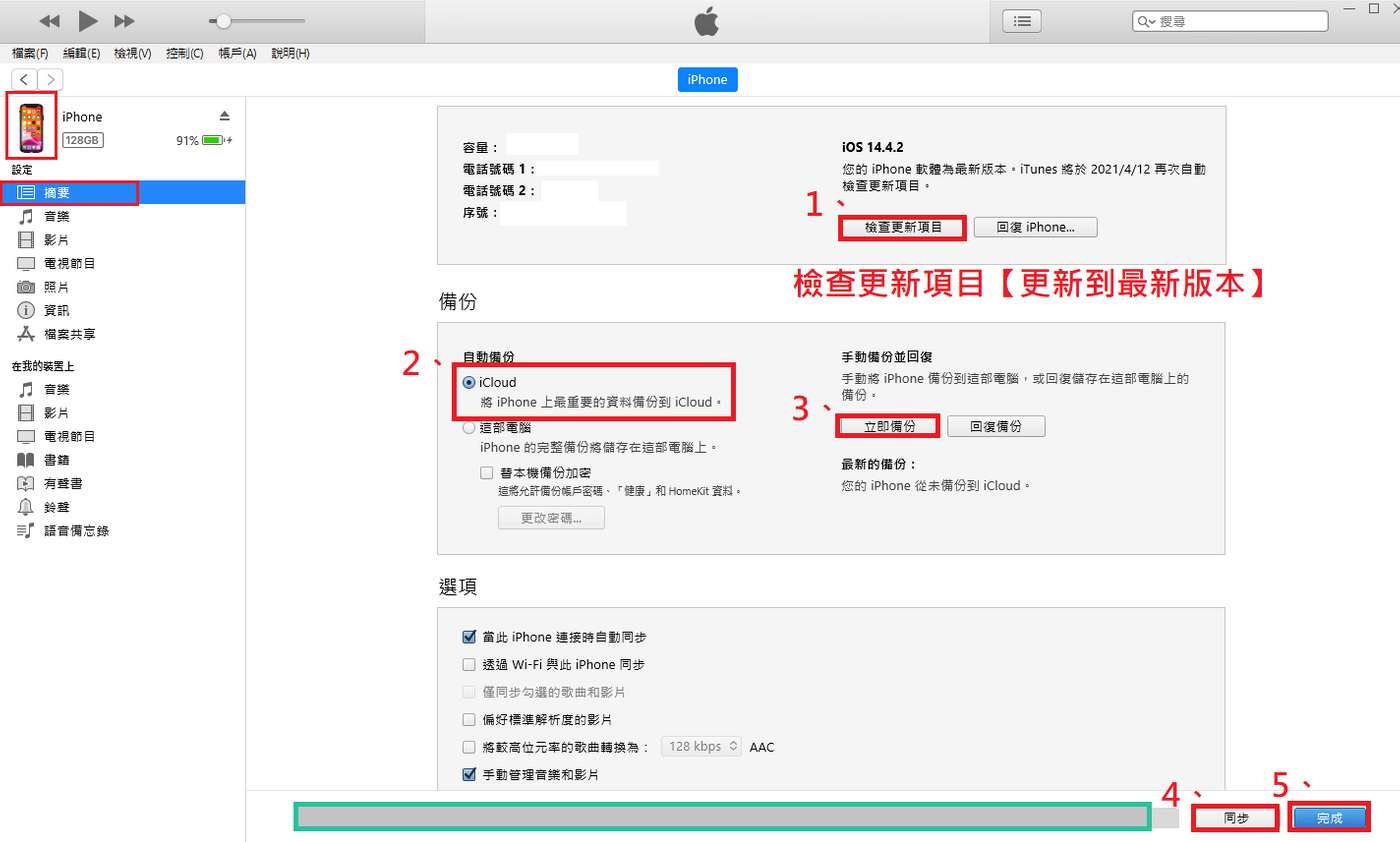Toggle 當此 iPhone 連接時自動同步 checkbox
The height and width of the screenshot is (842, 1400).
coord(469,637)
